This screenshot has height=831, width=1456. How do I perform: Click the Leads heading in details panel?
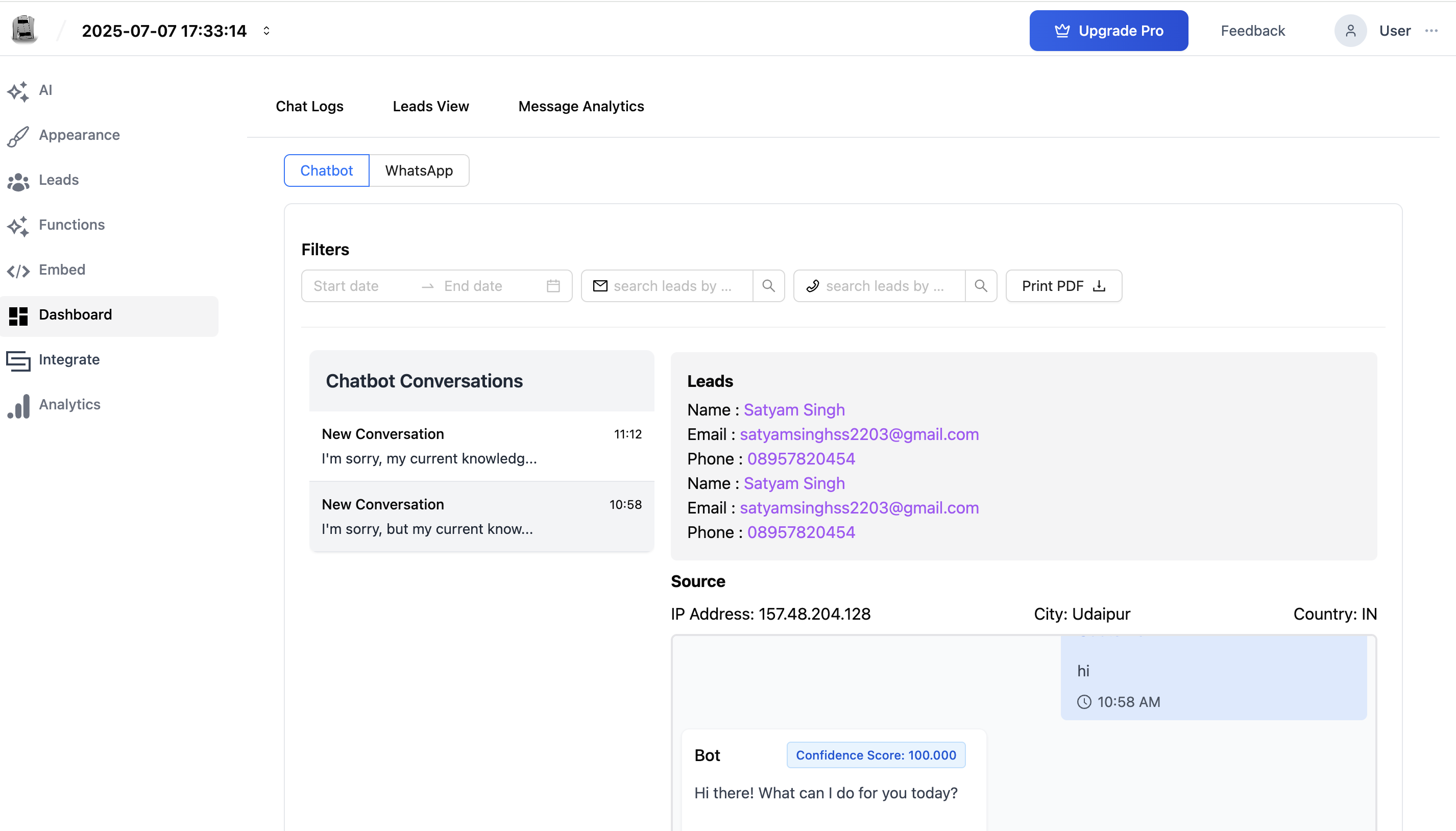[x=710, y=381]
